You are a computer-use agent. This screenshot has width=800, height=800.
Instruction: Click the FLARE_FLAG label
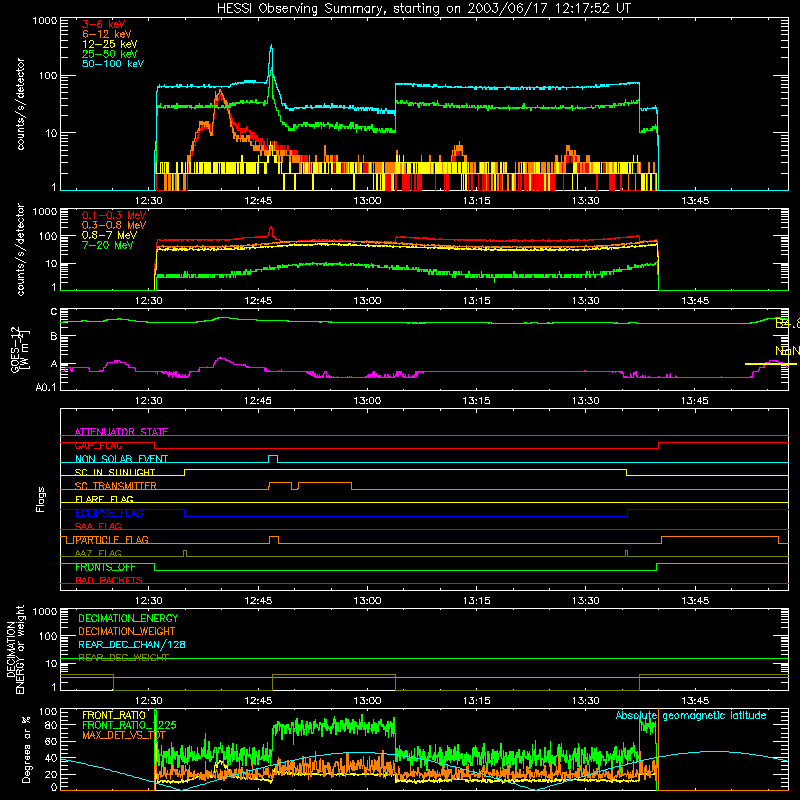point(104,499)
